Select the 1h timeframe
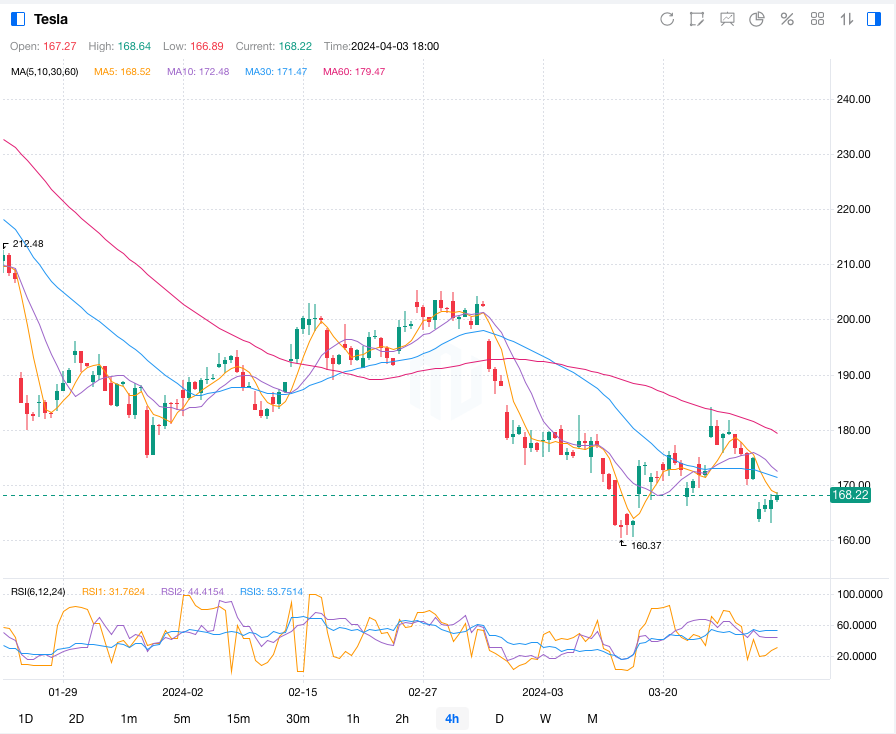896x734 pixels. coord(353,718)
